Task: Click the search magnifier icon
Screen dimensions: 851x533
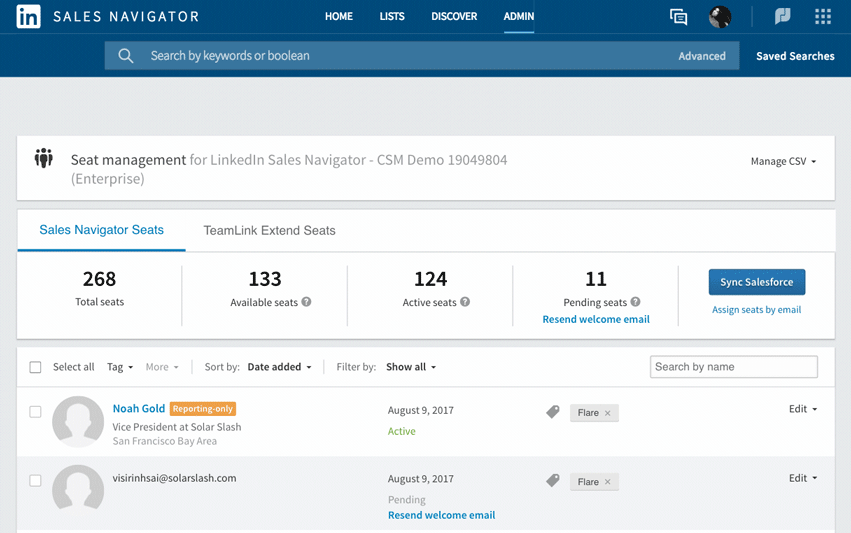Action: pos(125,55)
